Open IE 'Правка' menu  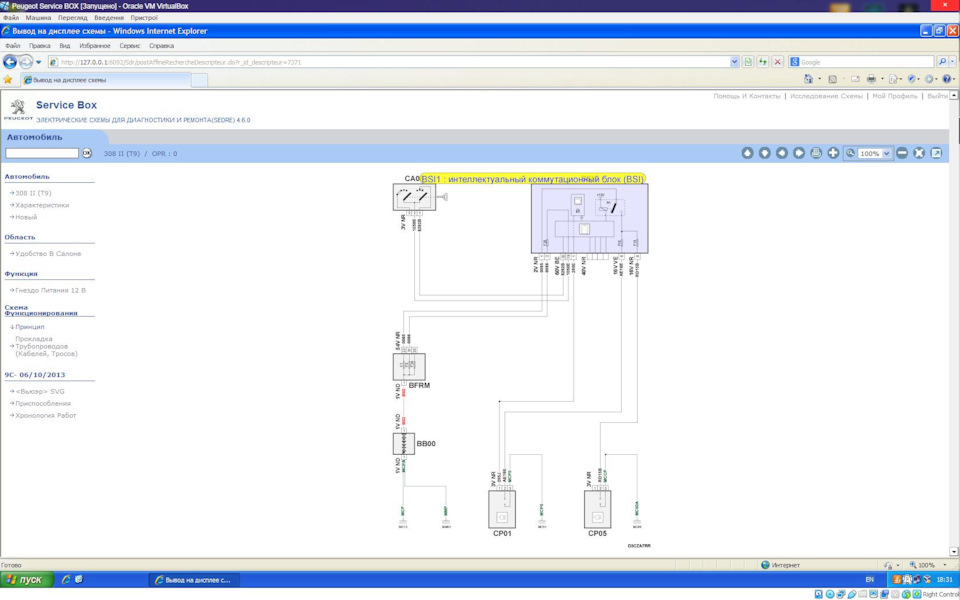tap(40, 46)
